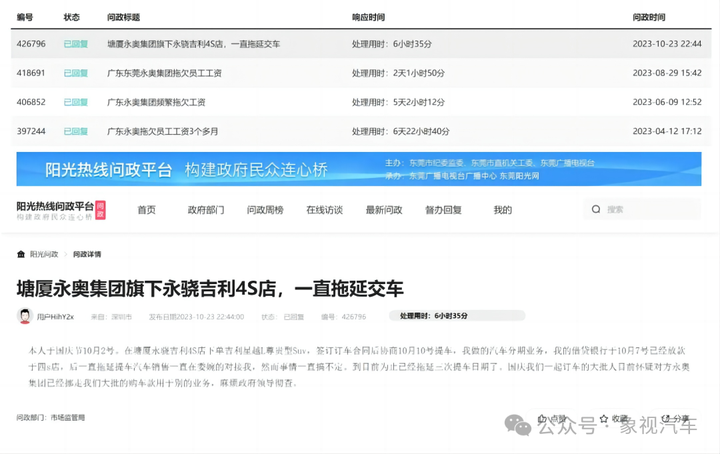Click 已回复 status in row 426796

[76, 44]
